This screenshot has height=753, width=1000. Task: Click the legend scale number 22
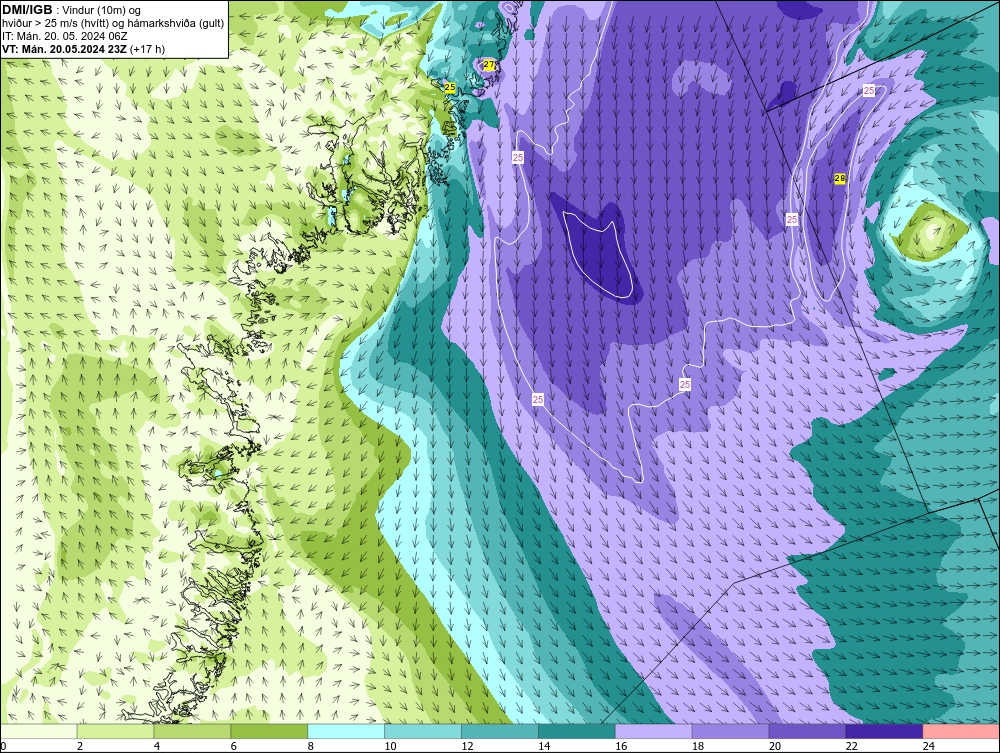point(851,746)
